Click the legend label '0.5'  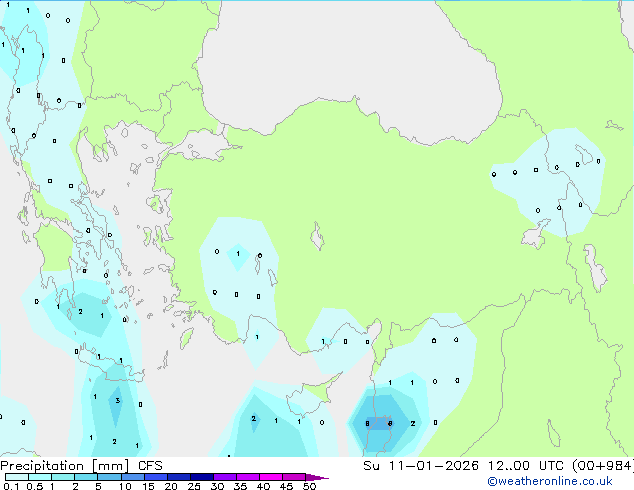(x=35, y=486)
